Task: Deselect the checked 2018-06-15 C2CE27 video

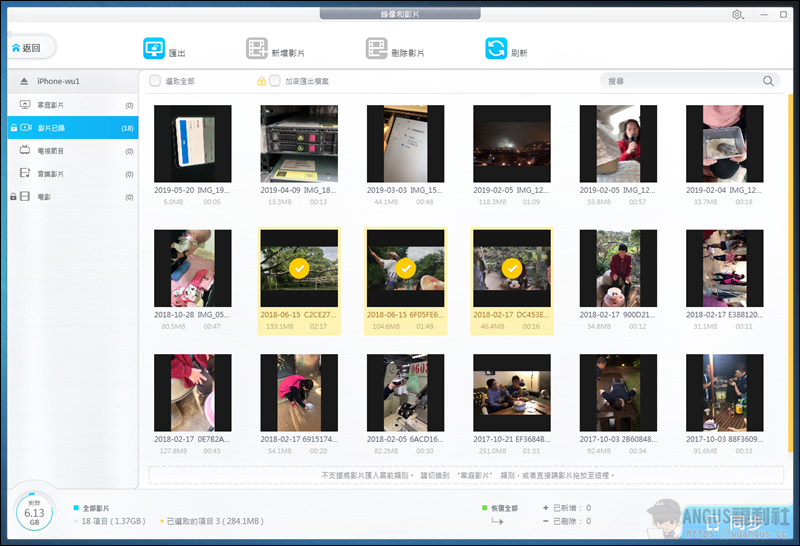Action: pyautogui.click(x=297, y=268)
